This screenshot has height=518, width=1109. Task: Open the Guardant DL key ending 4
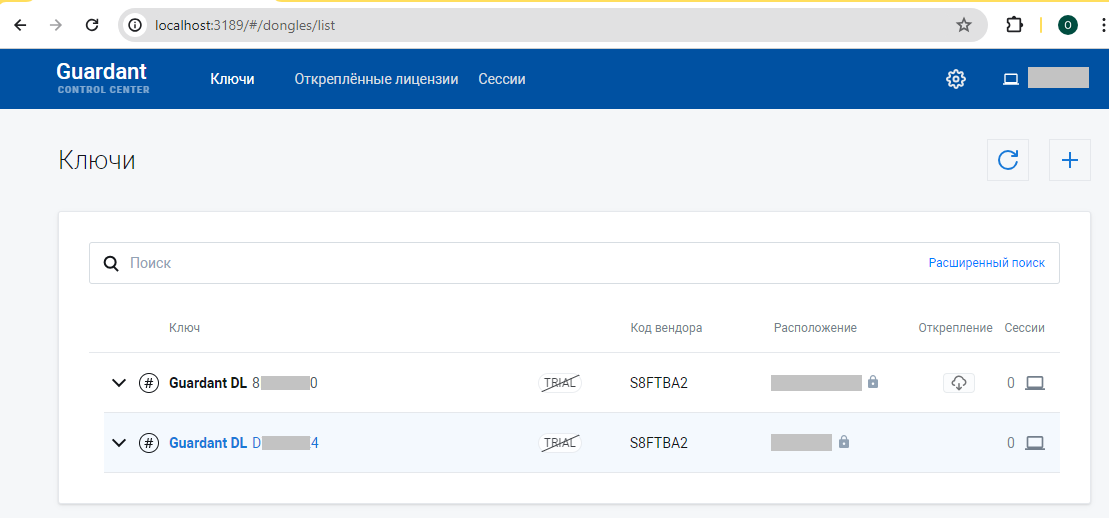click(244, 443)
